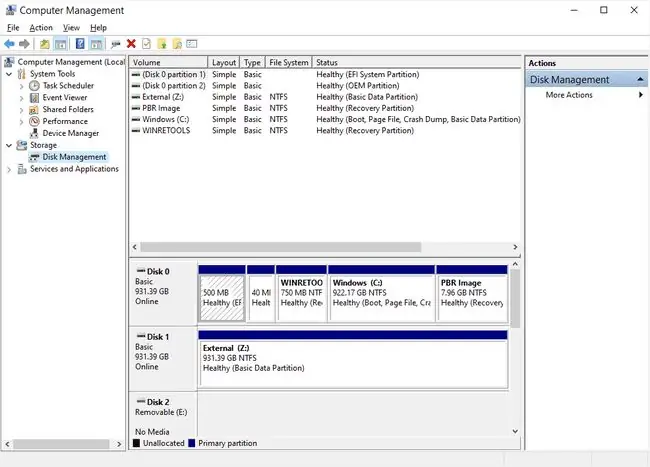The width and height of the screenshot is (650, 467).
Task: Select the External (Z:) volume row
Action: (325, 97)
